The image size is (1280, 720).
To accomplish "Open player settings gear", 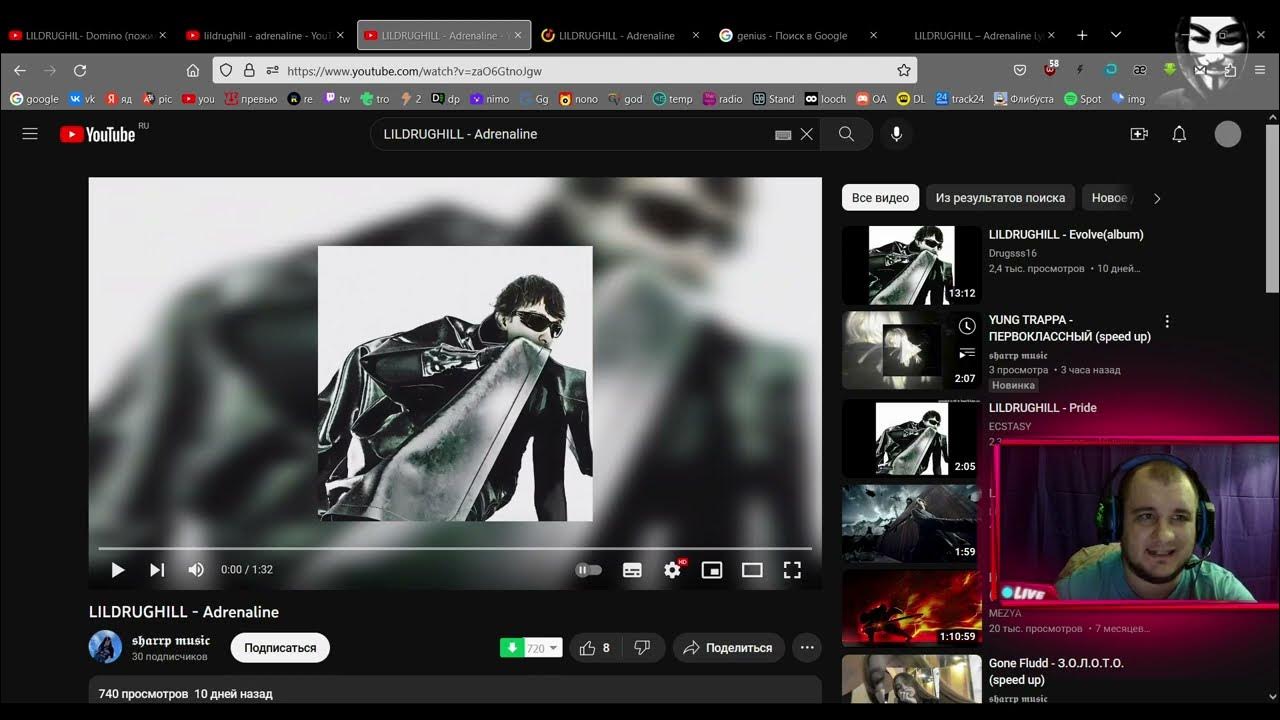I will [672, 570].
